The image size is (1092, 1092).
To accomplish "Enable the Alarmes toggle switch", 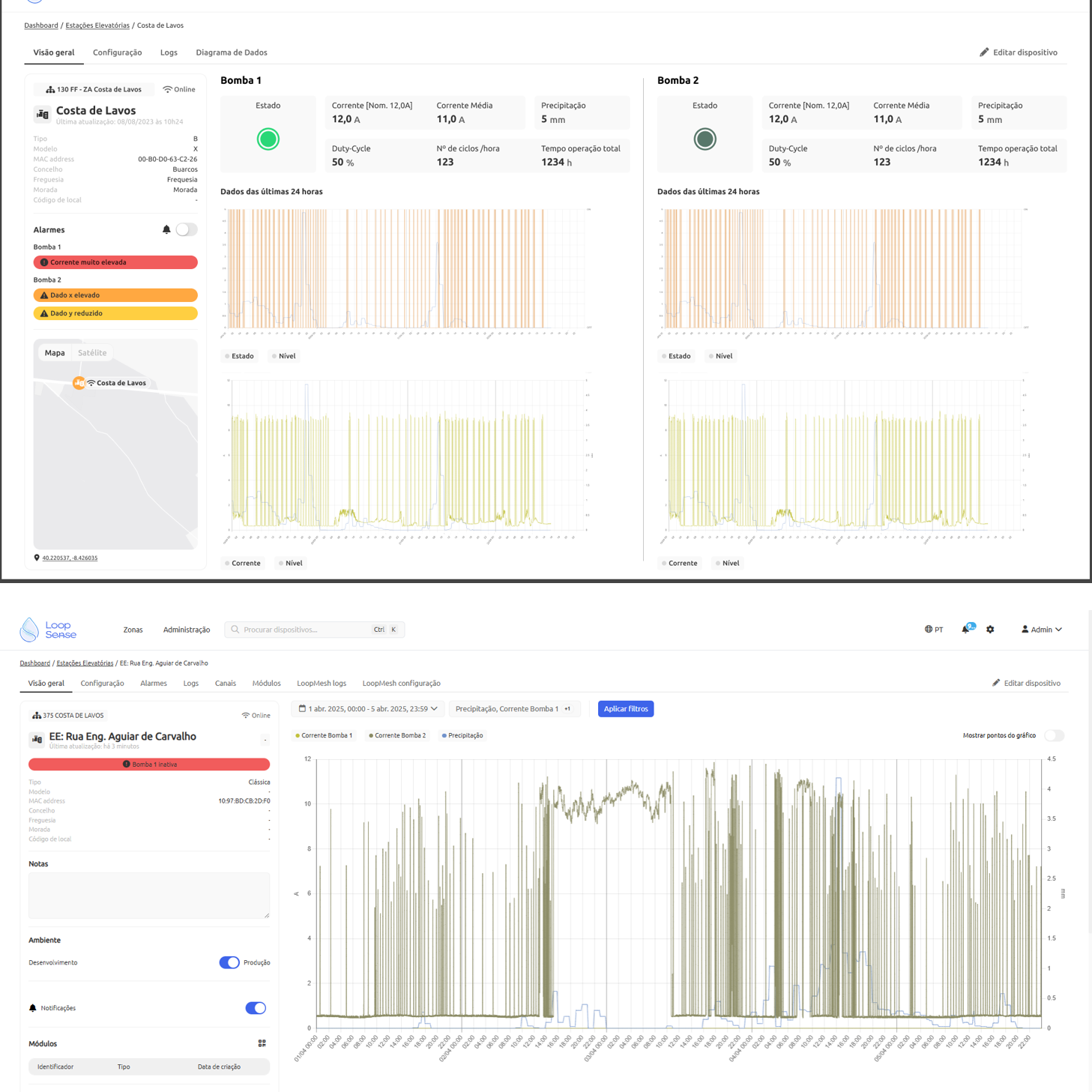I will click(186, 230).
